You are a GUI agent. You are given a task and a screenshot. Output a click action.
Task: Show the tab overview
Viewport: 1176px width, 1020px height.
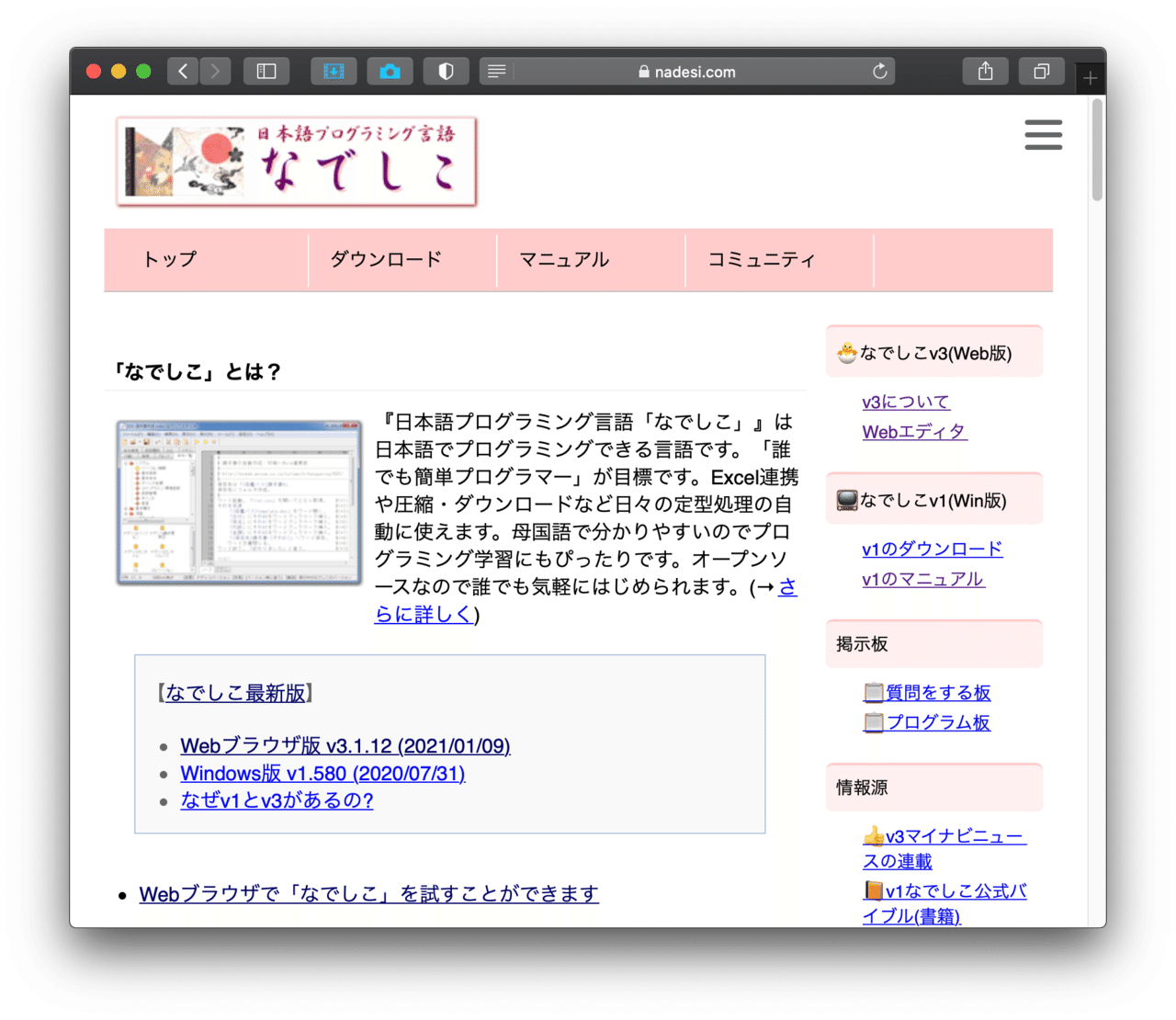click(x=1042, y=72)
